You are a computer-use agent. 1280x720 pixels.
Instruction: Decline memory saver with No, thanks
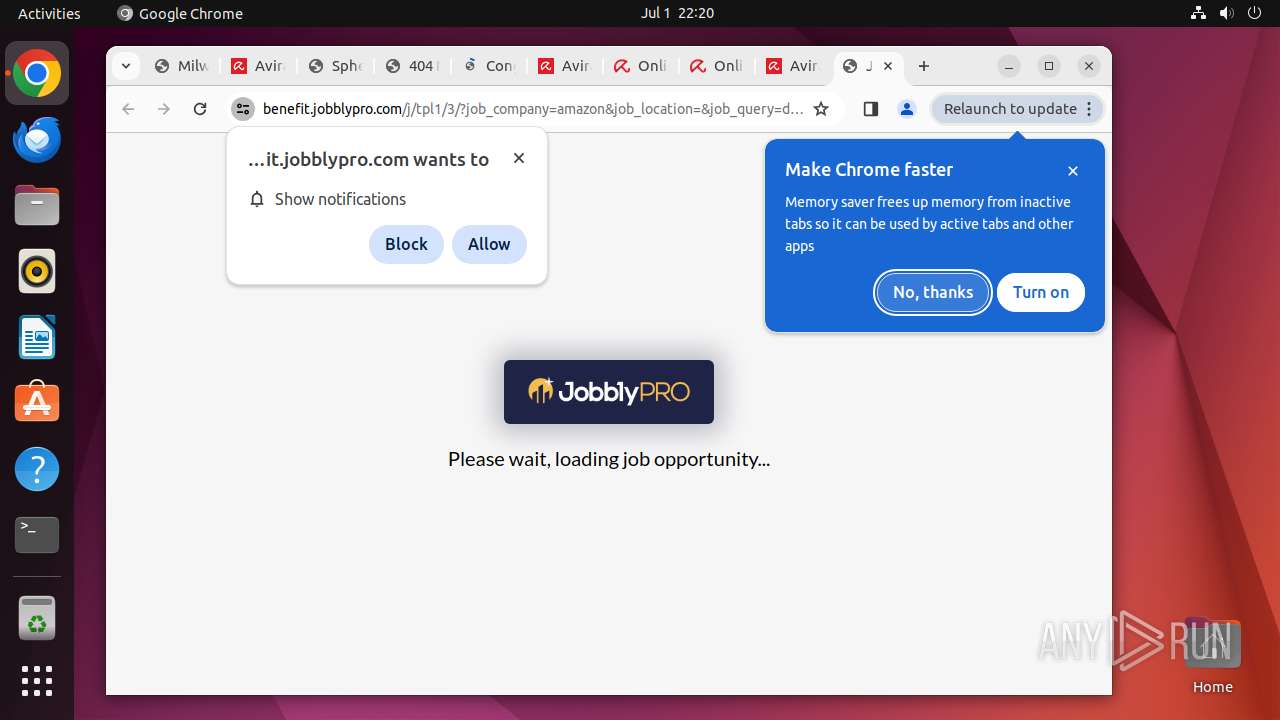[x=933, y=292]
